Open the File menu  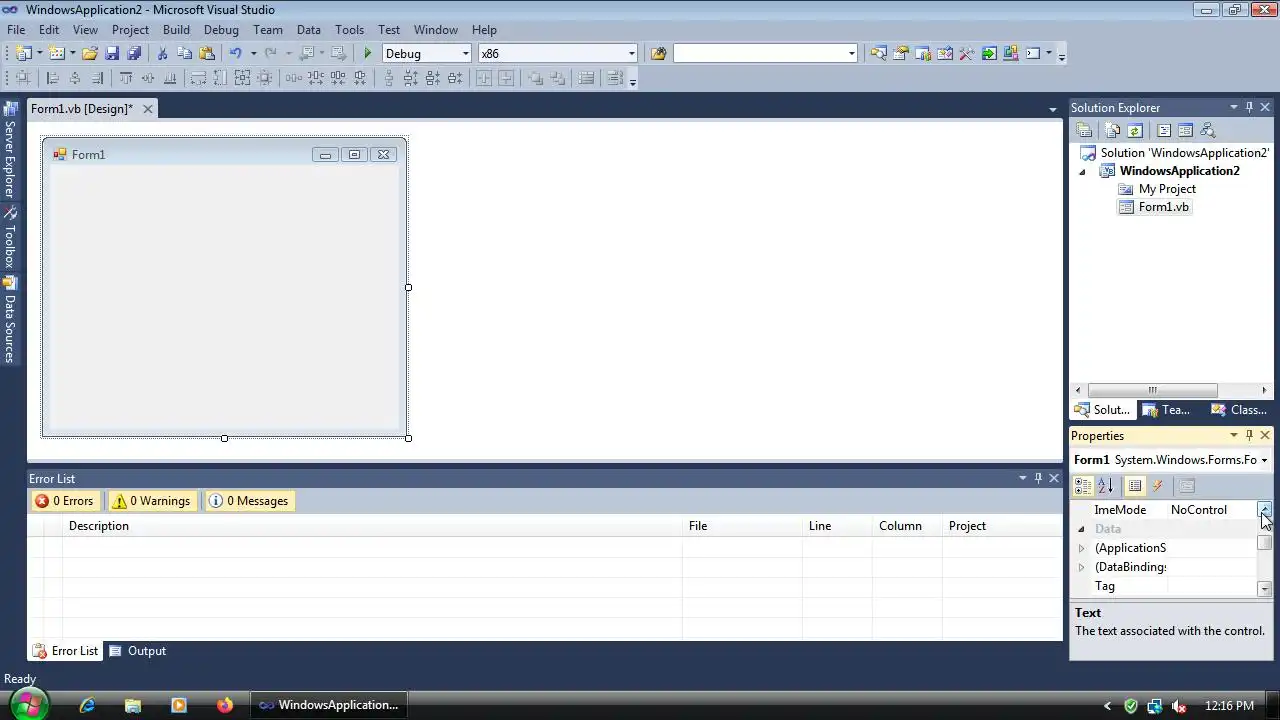pos(16,30)
